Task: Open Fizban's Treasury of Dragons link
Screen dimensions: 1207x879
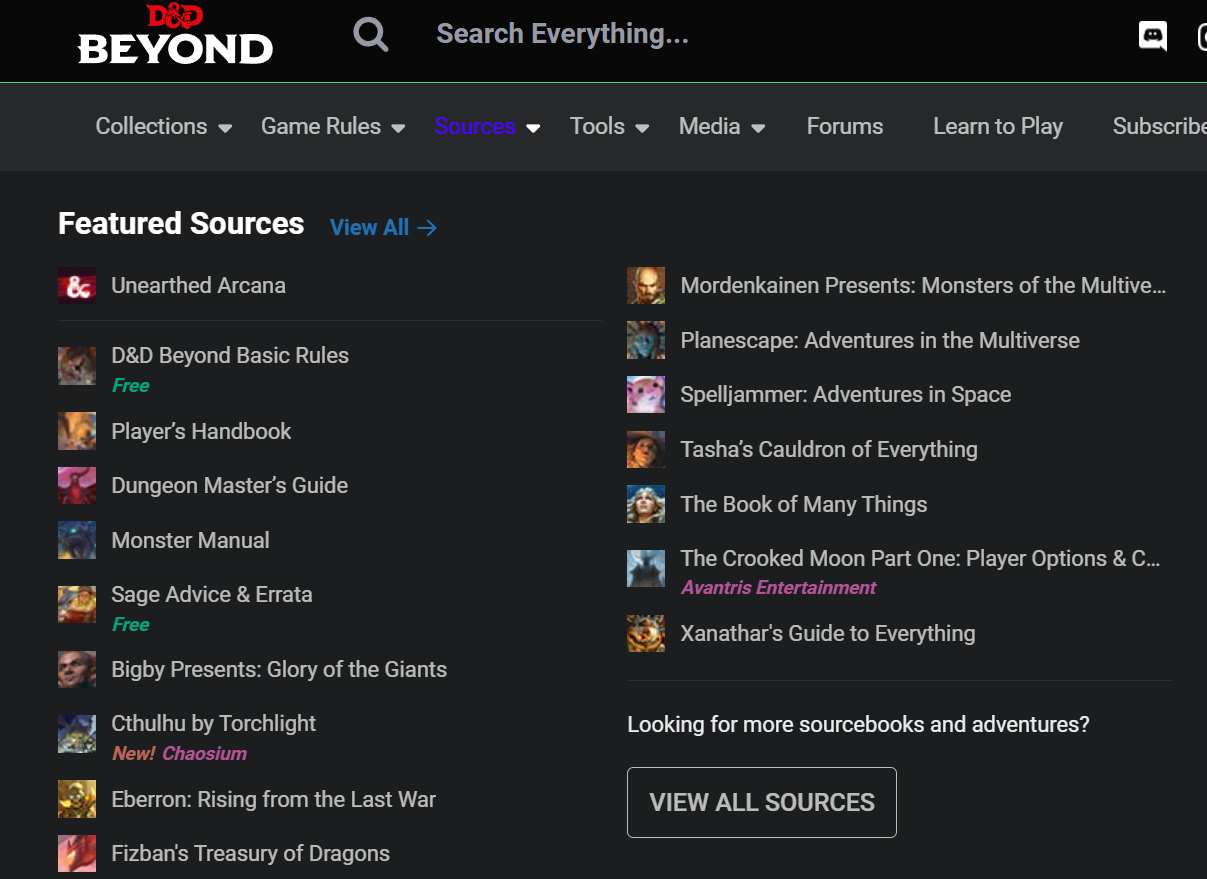Action: tap(250, 853)
